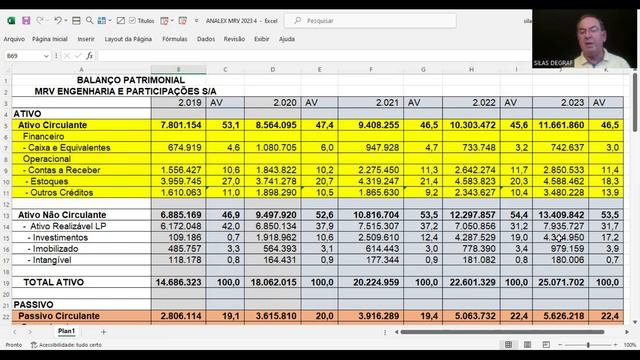Switch to Normal view in the status bar
The height and width of the screenshot is (360, 640).
pyautogui.click(x=509, y=345)
